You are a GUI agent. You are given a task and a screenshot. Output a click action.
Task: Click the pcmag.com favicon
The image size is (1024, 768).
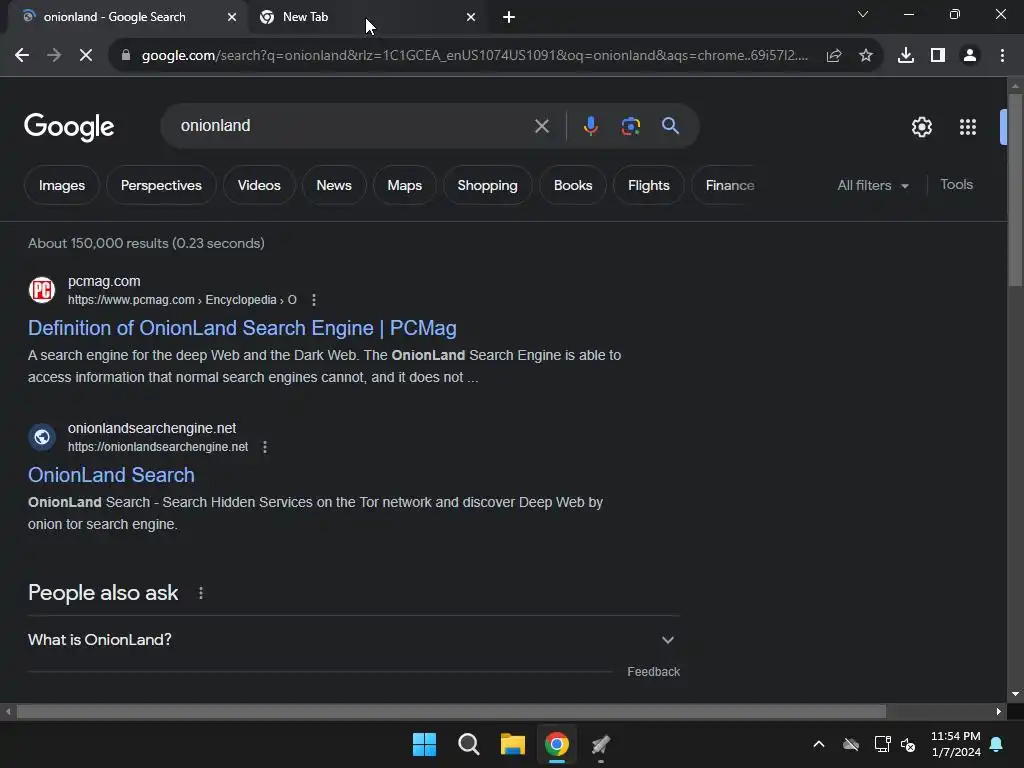(42, 290)
